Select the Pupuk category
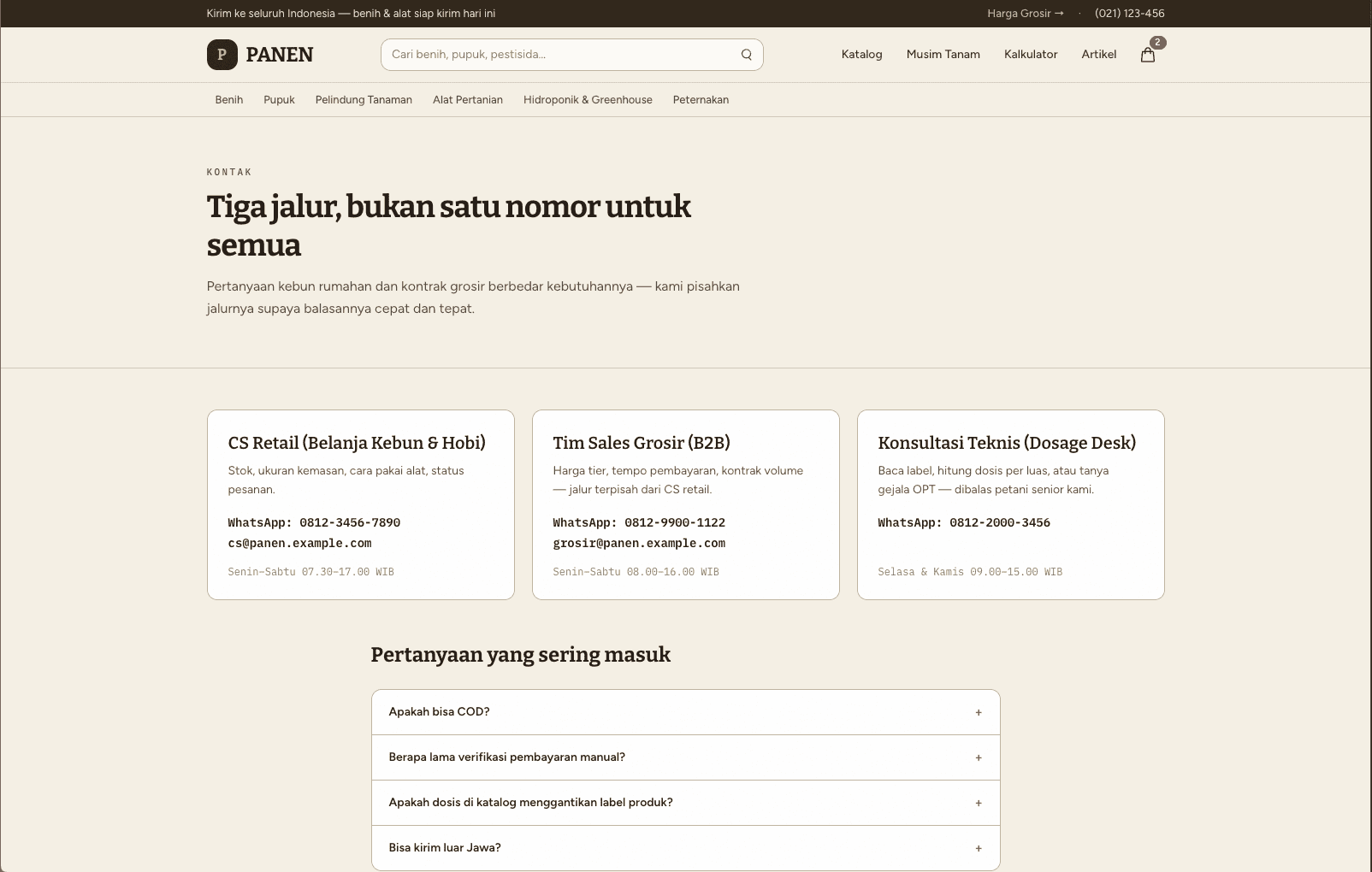Screen dimensions: 1372x872 click(x=279, y=100)
